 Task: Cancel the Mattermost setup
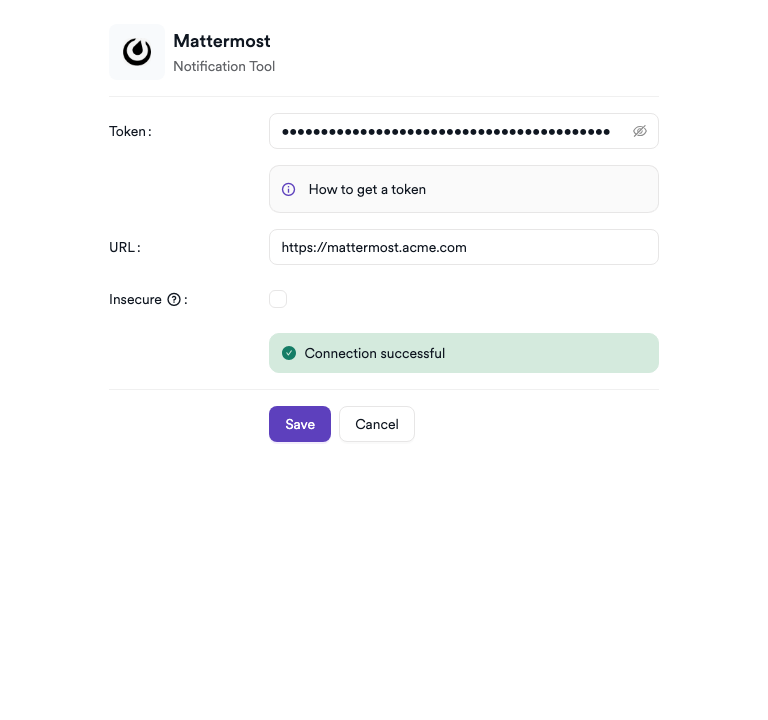click(377, 424)
